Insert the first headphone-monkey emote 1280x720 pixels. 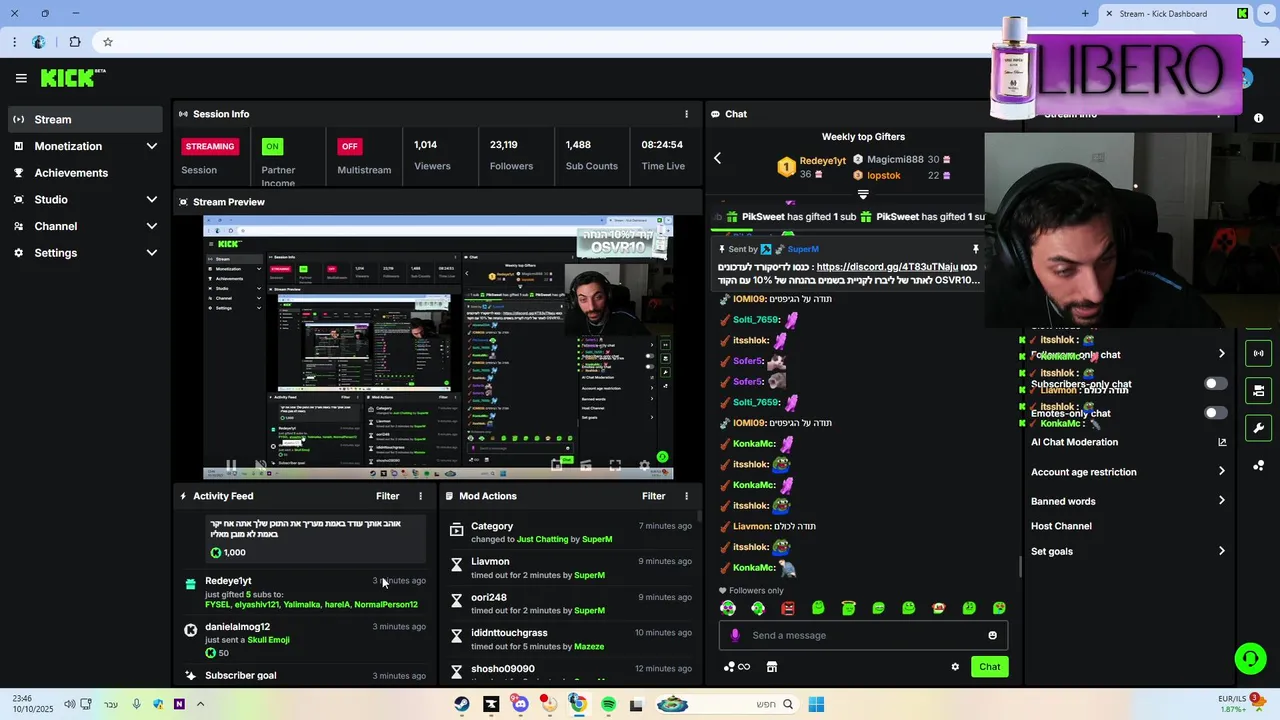pos(728,608)
